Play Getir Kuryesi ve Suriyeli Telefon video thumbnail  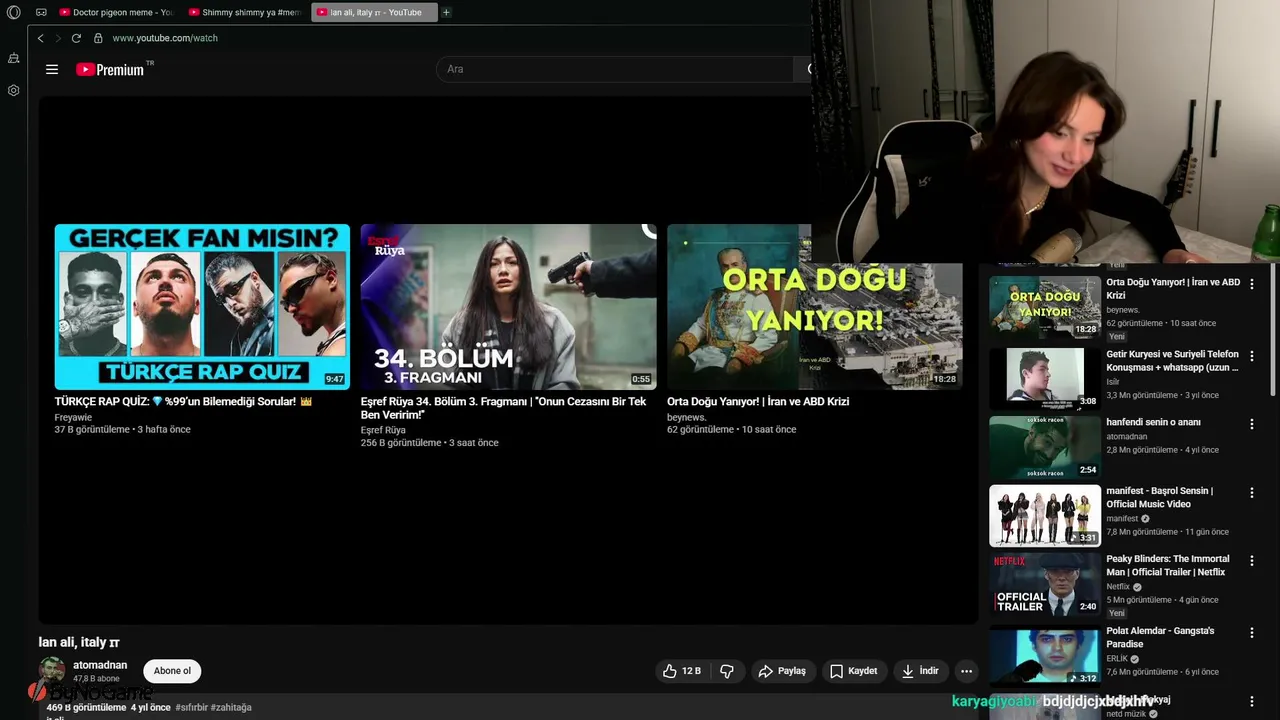1045,378
